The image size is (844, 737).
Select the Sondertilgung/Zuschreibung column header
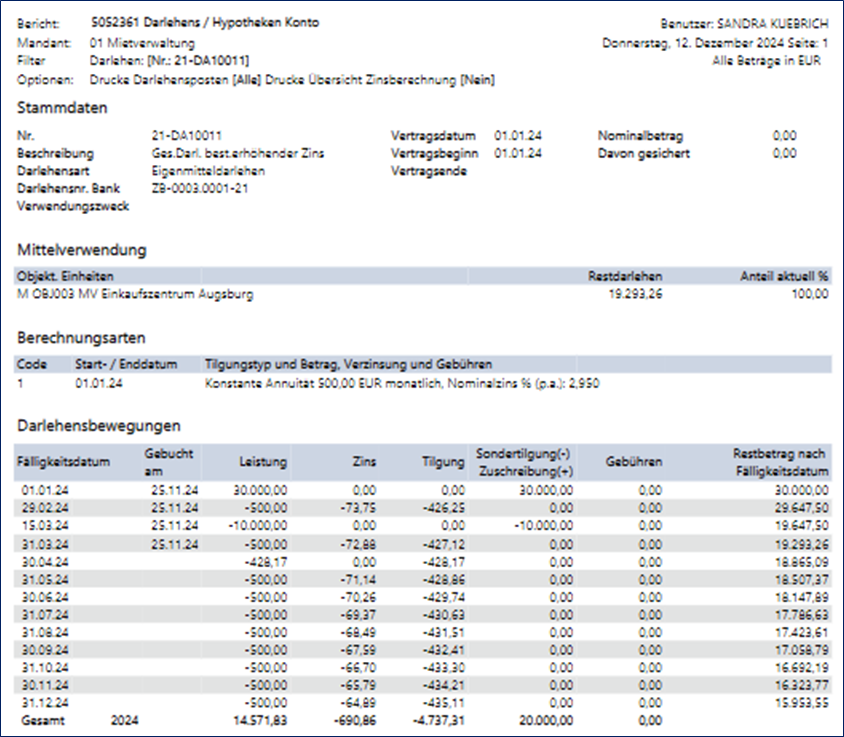click(x=524, y=462)
